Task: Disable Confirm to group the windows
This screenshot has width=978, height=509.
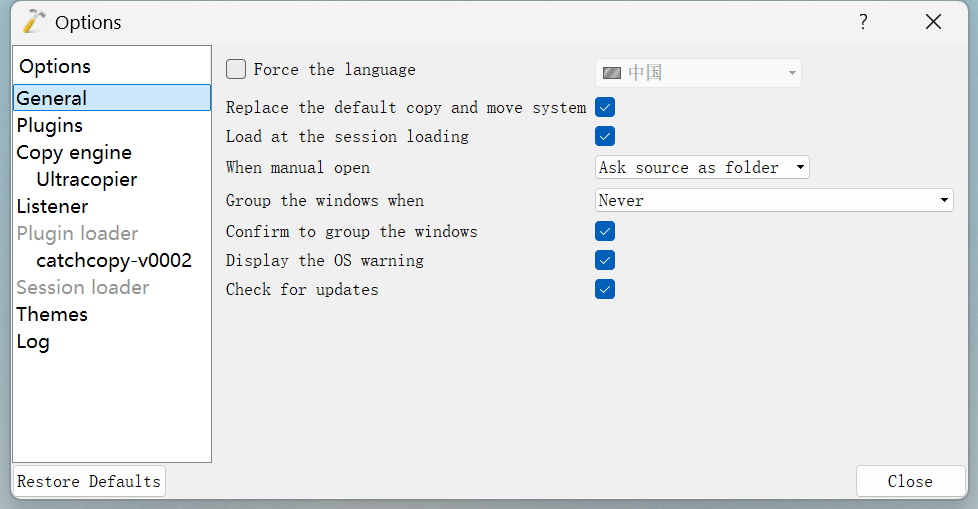Action: click(x=605, y=231)
